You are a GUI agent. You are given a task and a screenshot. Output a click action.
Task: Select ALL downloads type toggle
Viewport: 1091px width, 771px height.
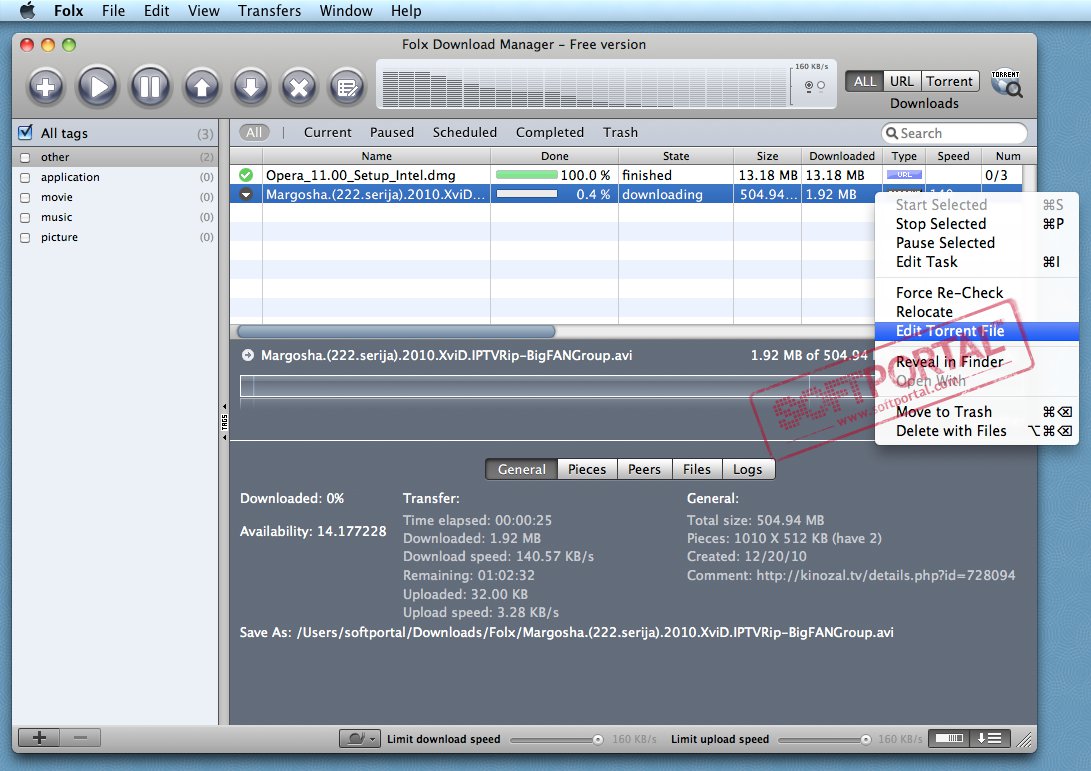pyautogui.click(x=864, y=81)
